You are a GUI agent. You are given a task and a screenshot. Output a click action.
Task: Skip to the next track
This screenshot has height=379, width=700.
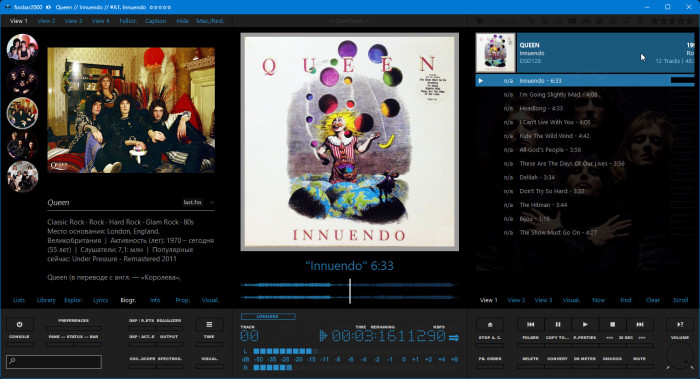[640, 325]
